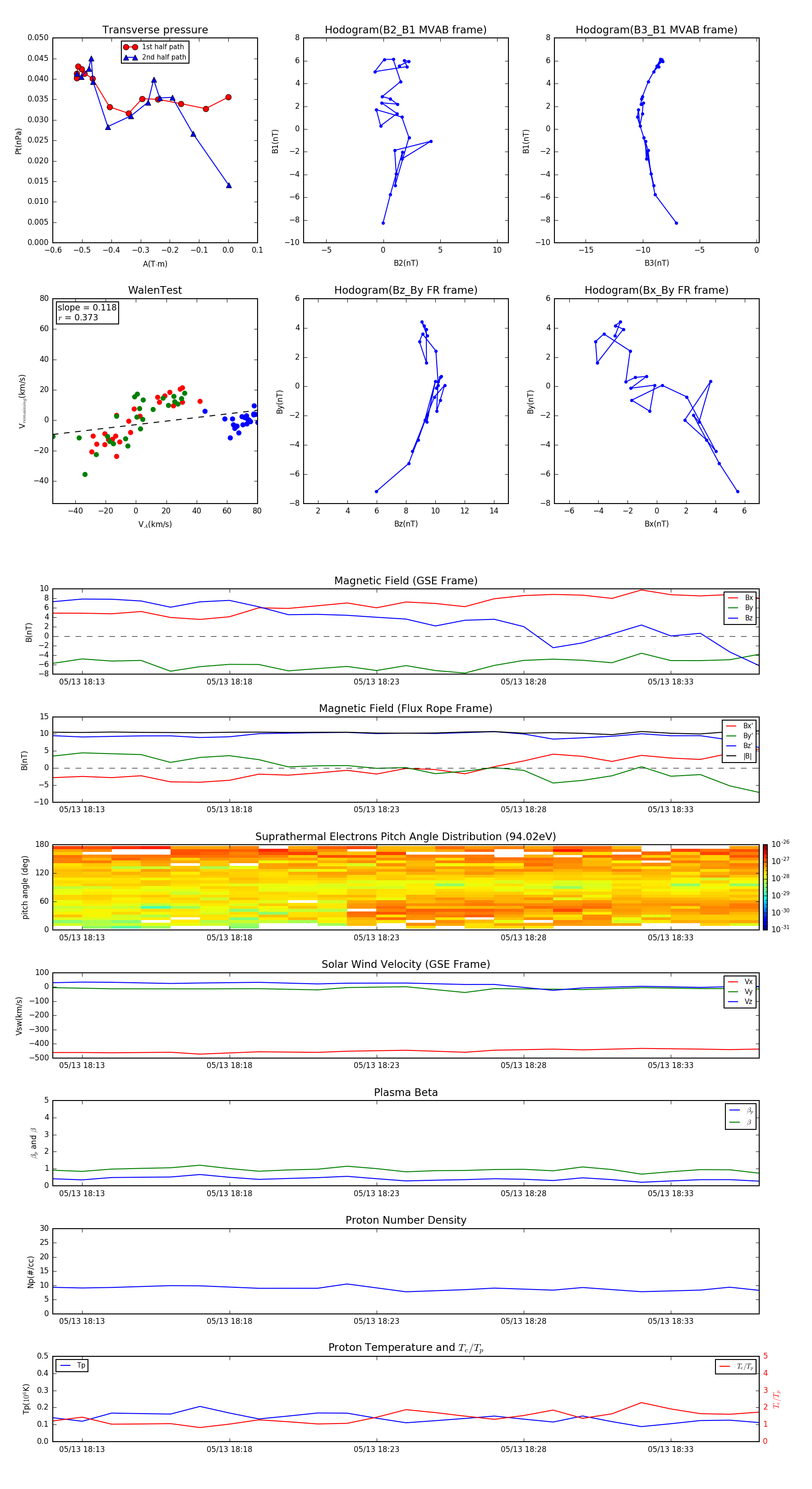Click the "A(T·m)" x-axis label

pyautogui.click(x=155, y=264)
